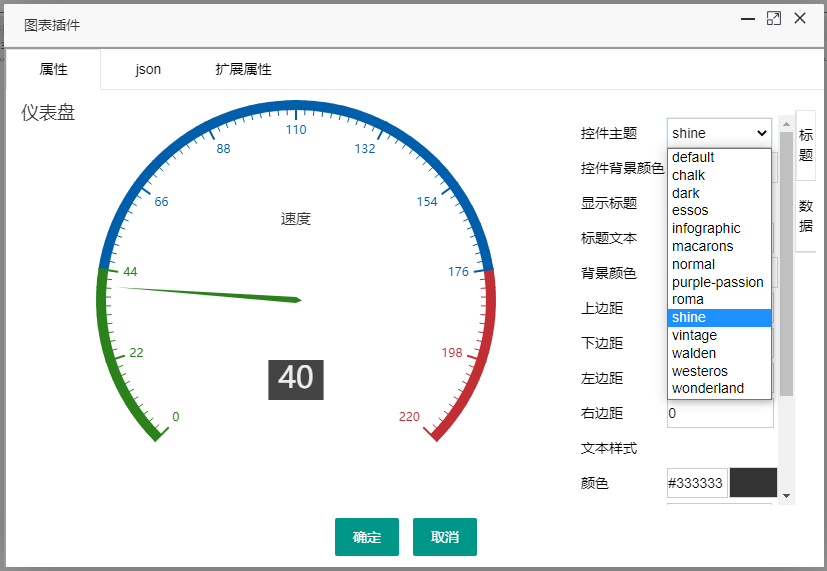Choose the normal theme option

[x=719, y=264]
